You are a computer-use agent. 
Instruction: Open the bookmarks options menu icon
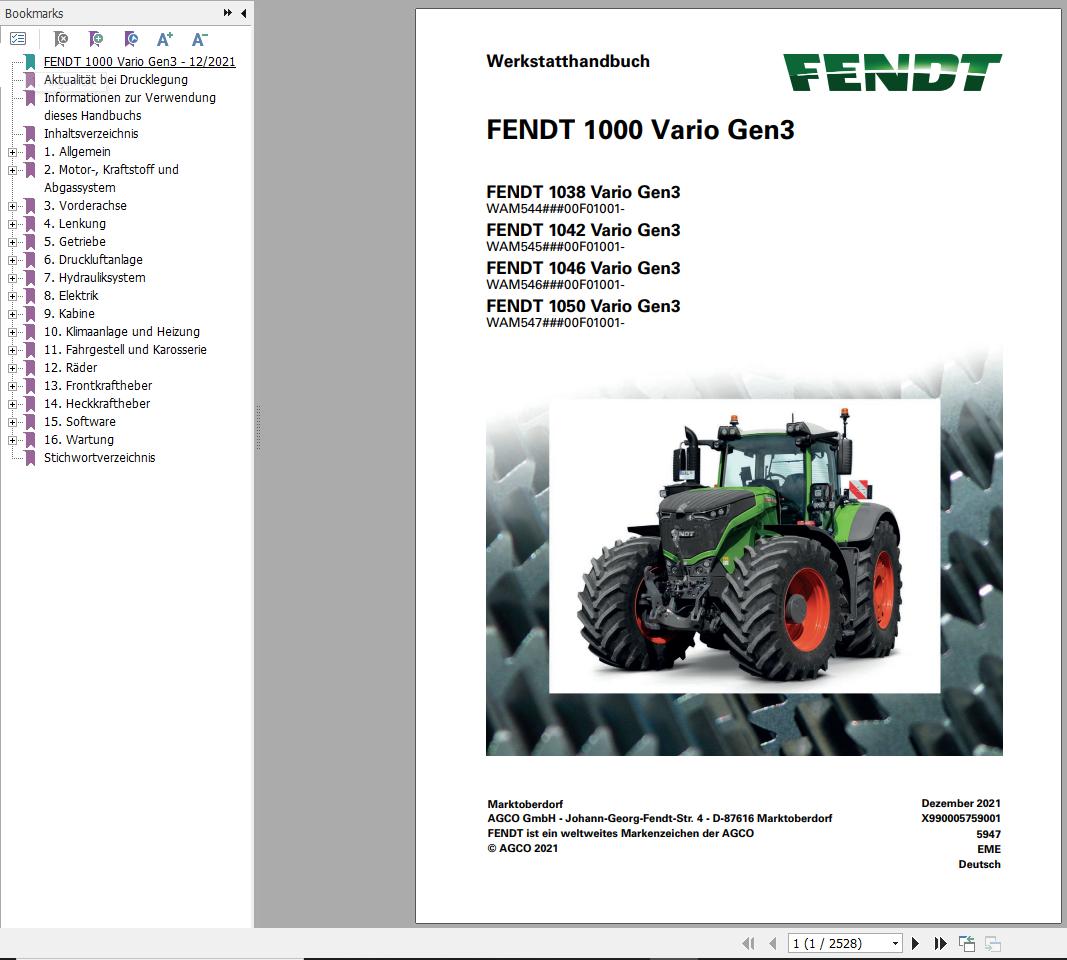18,39
